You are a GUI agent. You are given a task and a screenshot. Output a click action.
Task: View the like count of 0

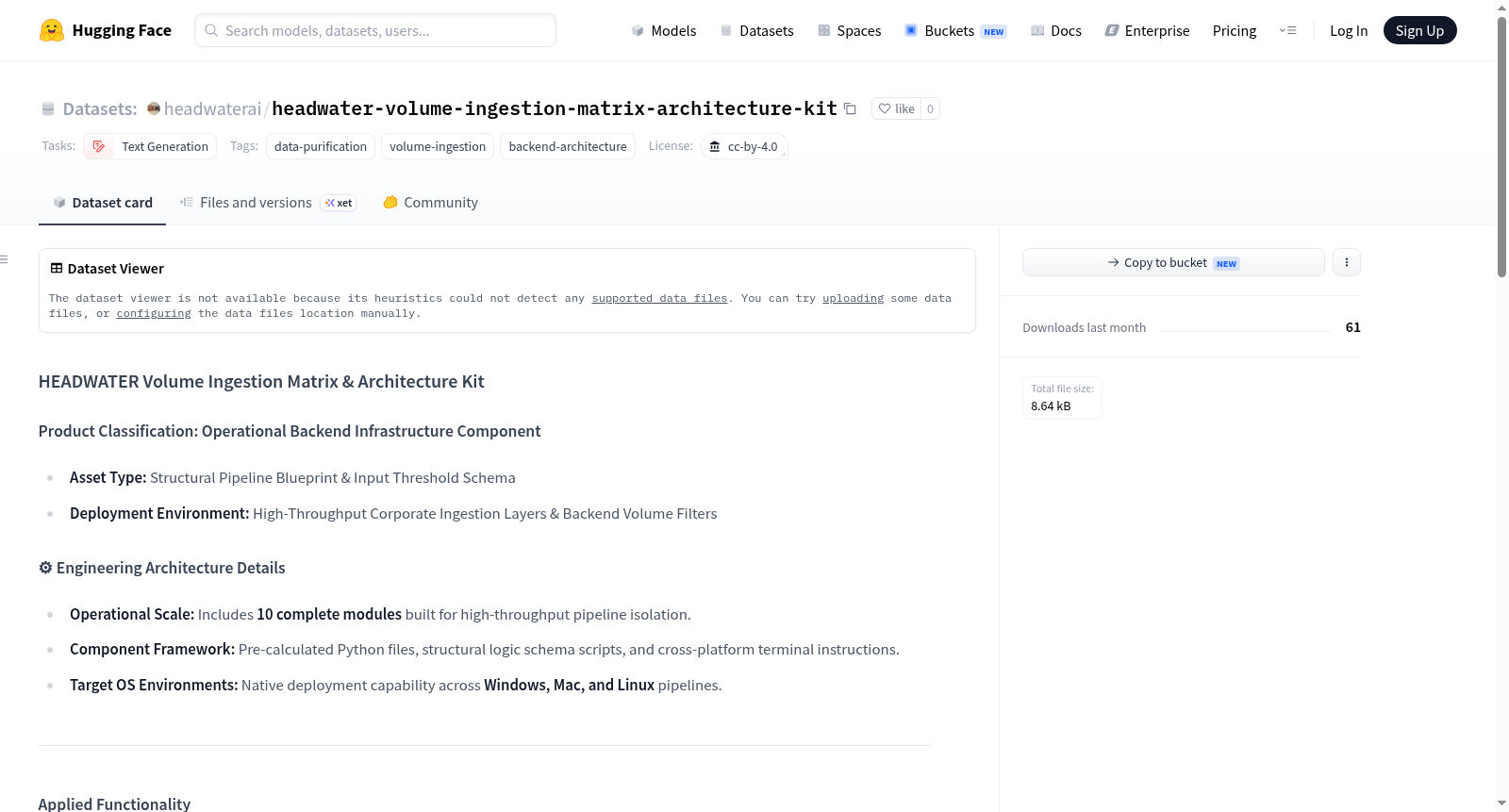[930, 108]
